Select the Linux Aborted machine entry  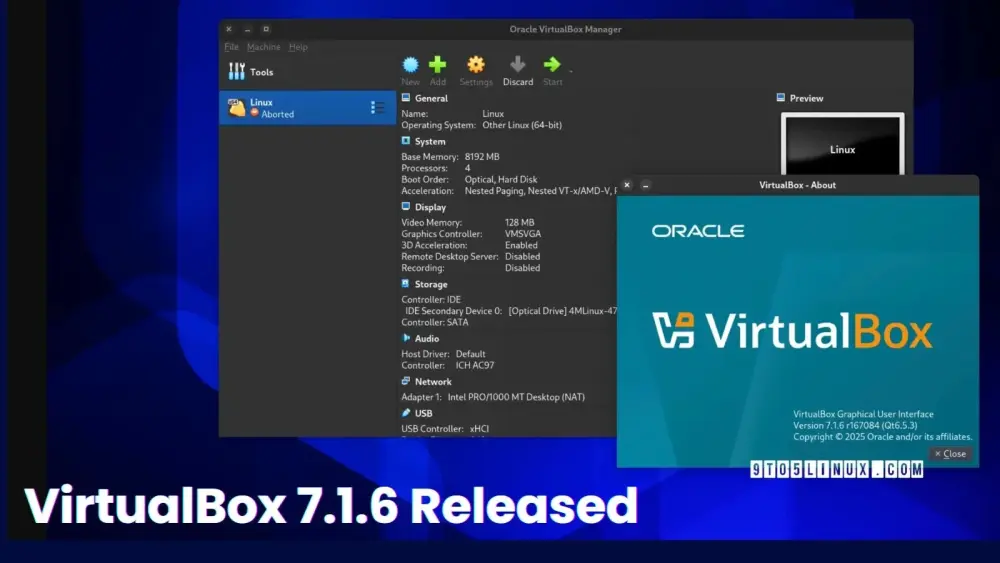pyautogui.click(x=307, y=108)
